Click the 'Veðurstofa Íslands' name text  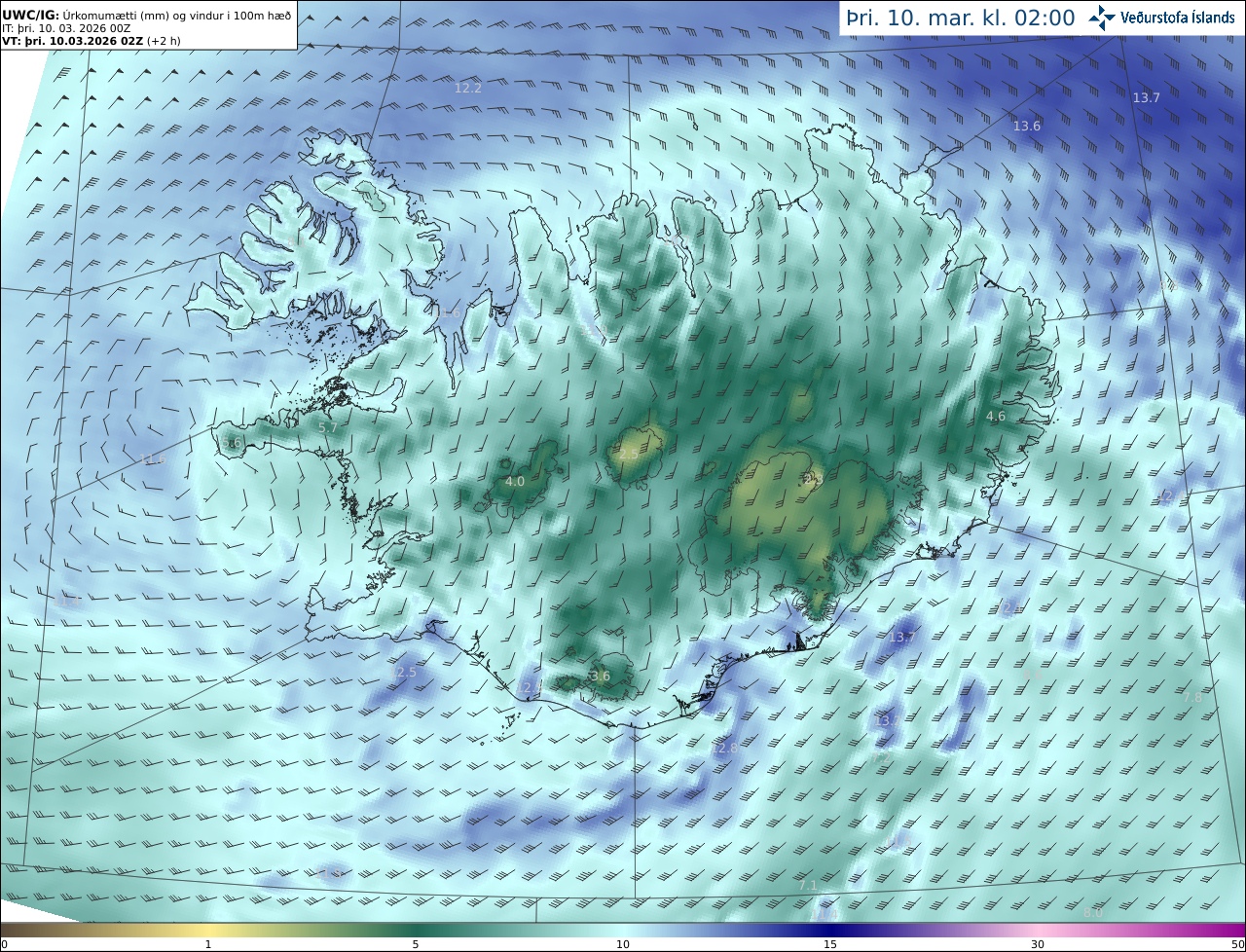1178,18
